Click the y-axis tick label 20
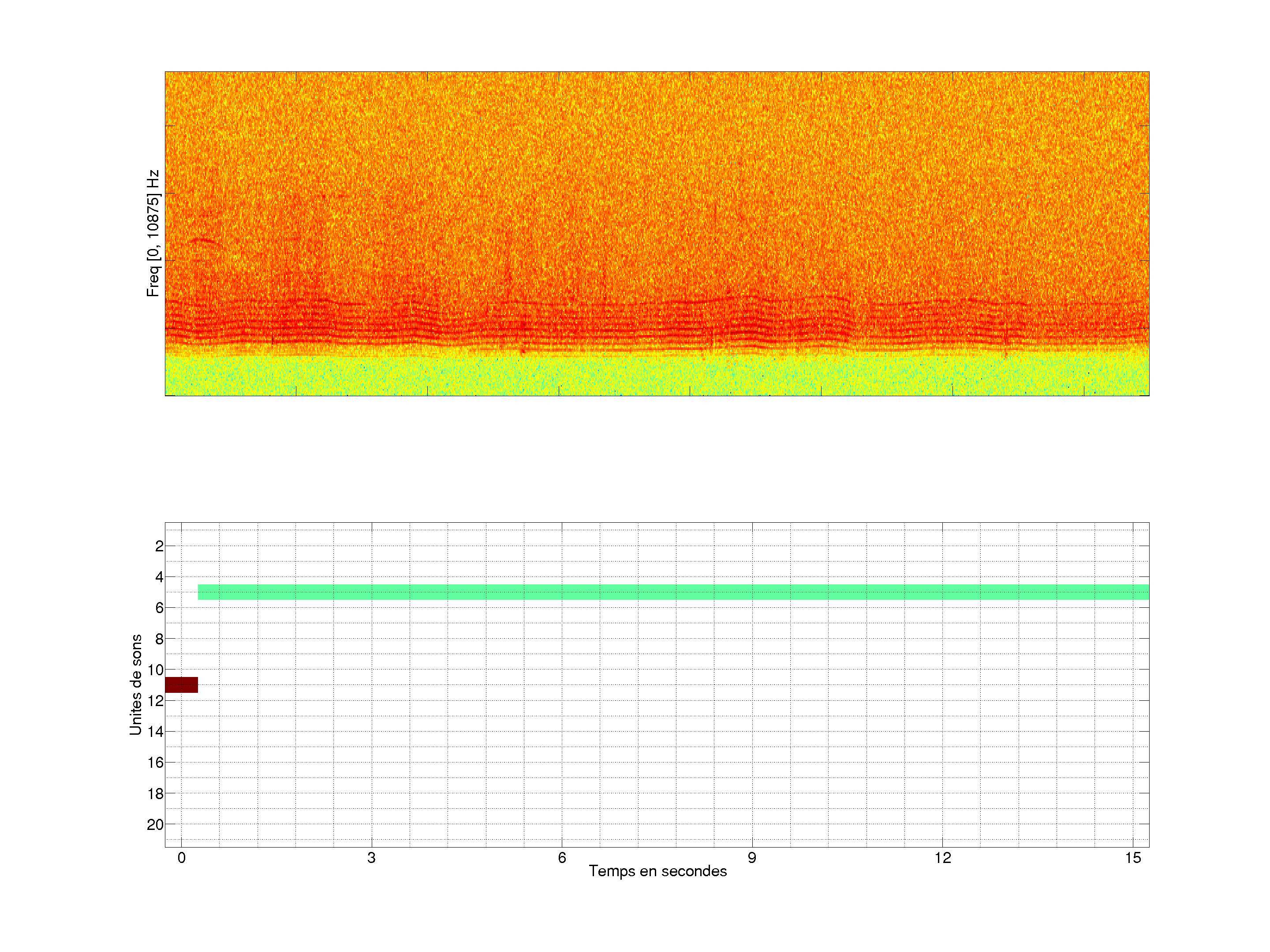 pos(155,825)
